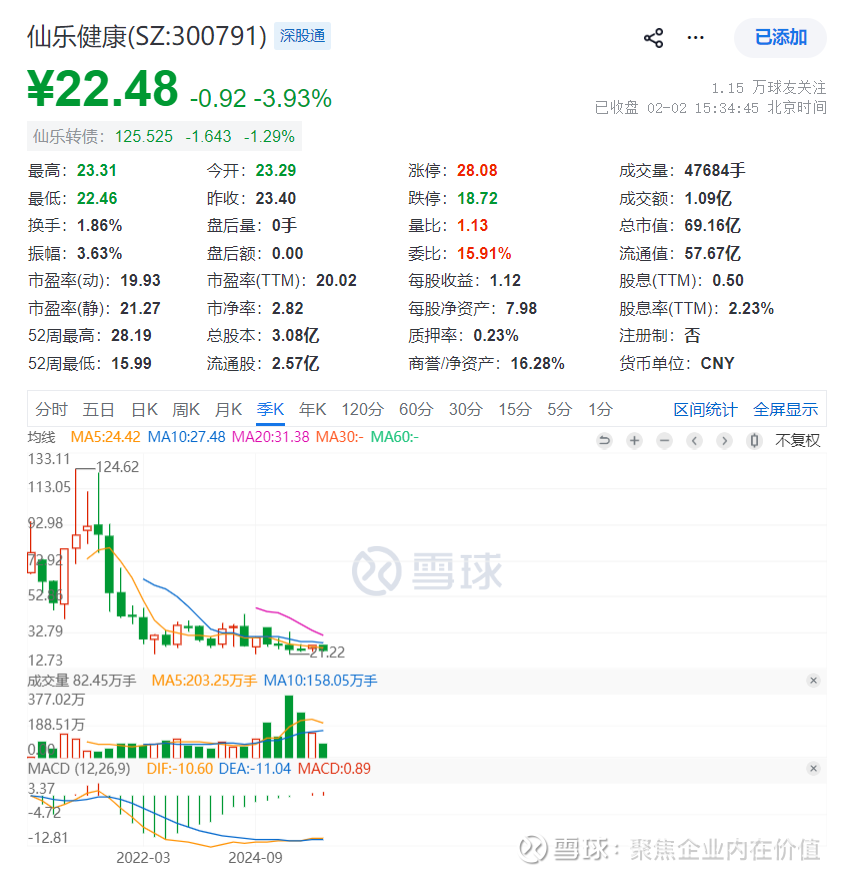The width and height of the screenshot is (845, 875).
Task: Open the three-dots more menu
Action: 695,37
